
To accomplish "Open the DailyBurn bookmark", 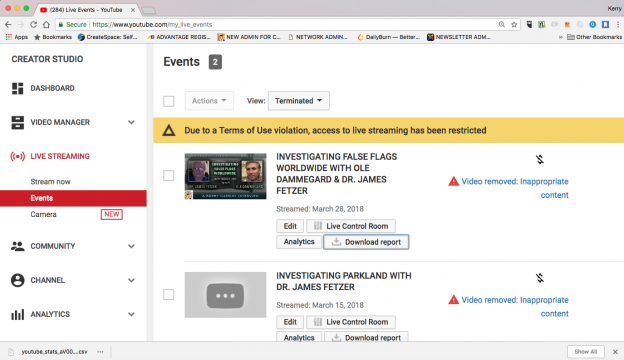I will (x=388, y=37).
